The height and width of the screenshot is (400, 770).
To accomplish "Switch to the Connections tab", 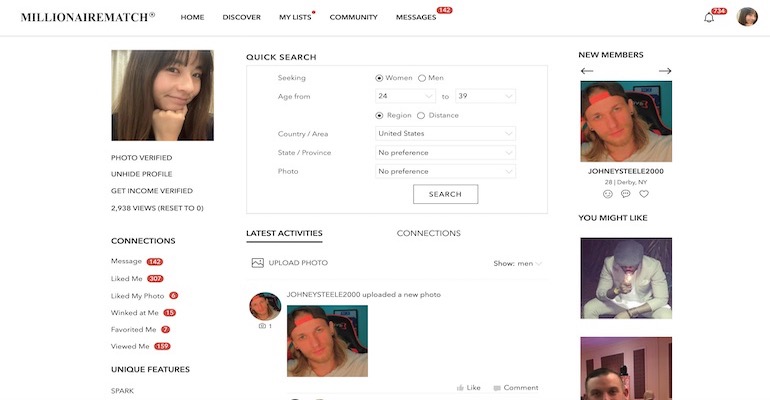I will 428,234.
